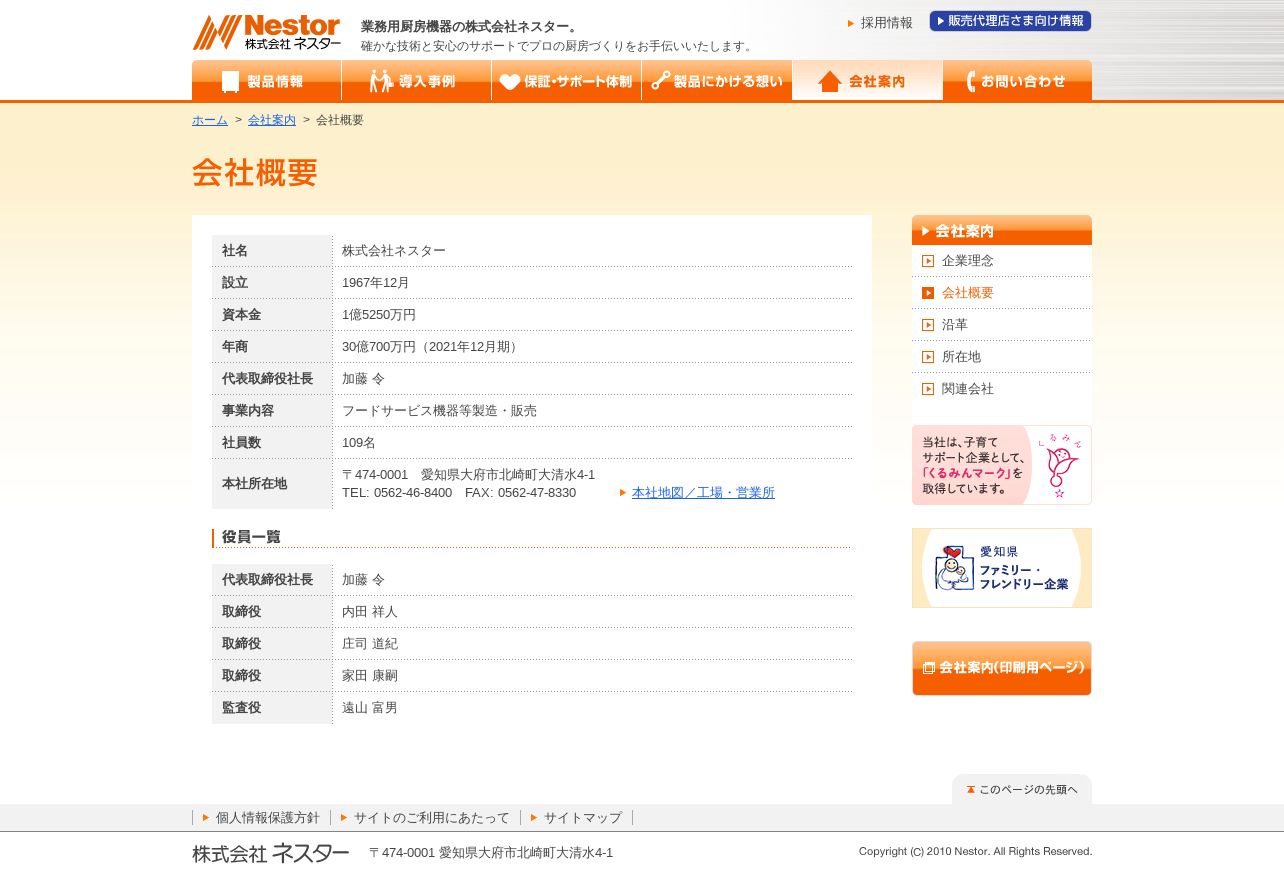Viewport: 1284px width, 879px height.
Task: Open 企業理念 in the sidebar
Action: [968, 261]
